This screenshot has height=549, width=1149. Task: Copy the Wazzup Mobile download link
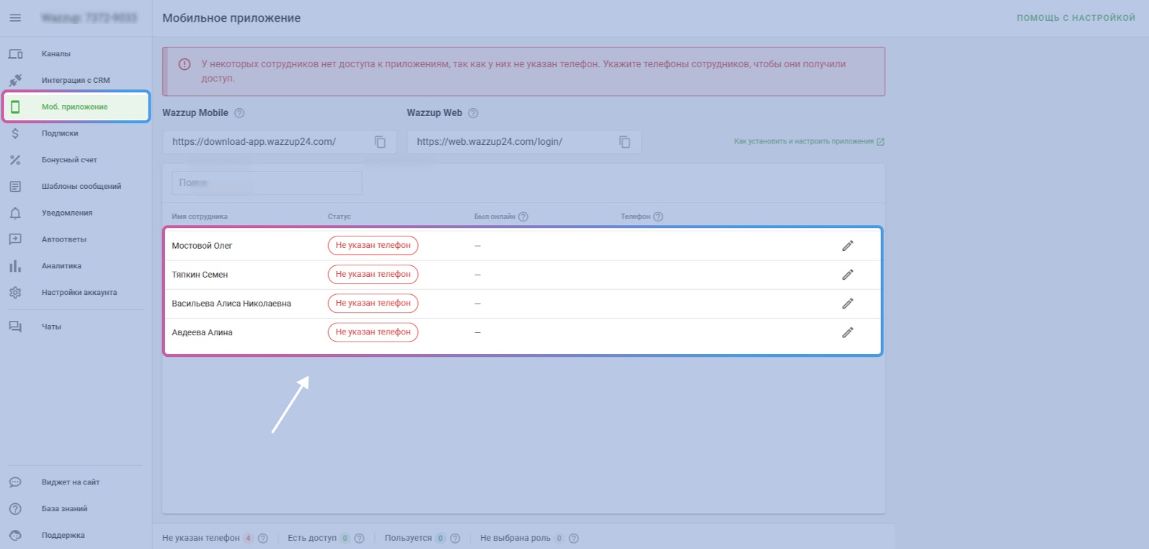[380, 142]
